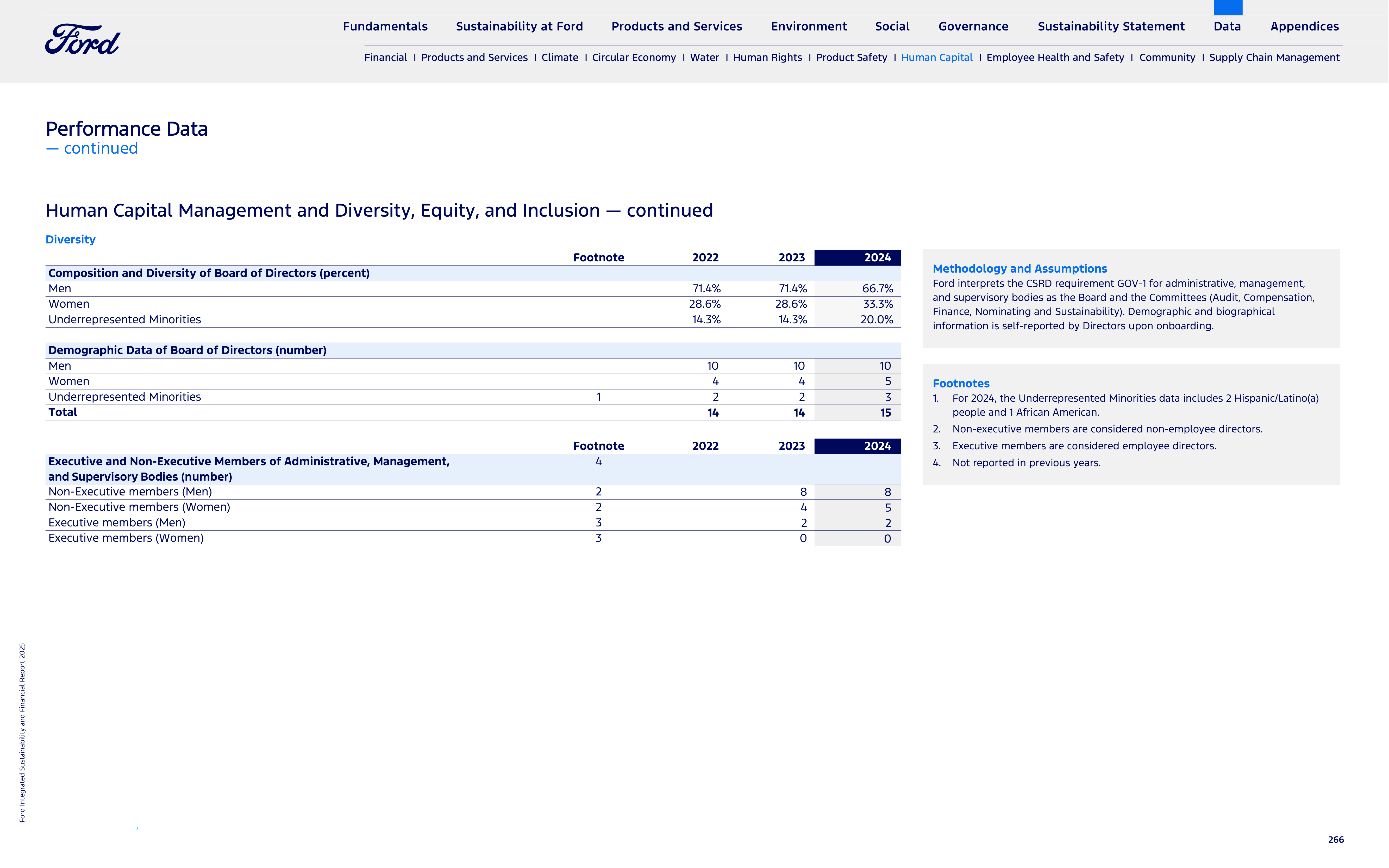Click the 2024 Total value 15
1389x868 pixels.
pyautogui.click(x=885, y=413)
